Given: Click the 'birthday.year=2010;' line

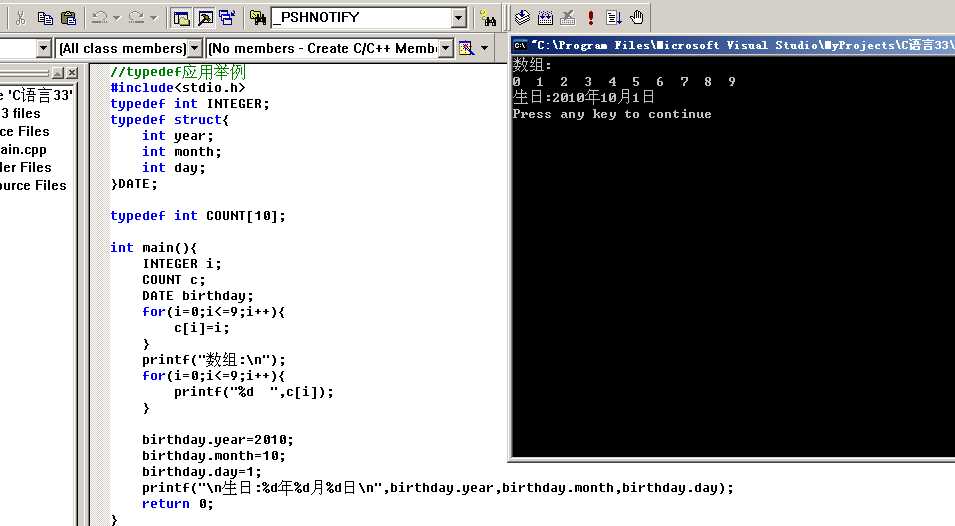Looking at the screenshot, I should pos(217,440).
